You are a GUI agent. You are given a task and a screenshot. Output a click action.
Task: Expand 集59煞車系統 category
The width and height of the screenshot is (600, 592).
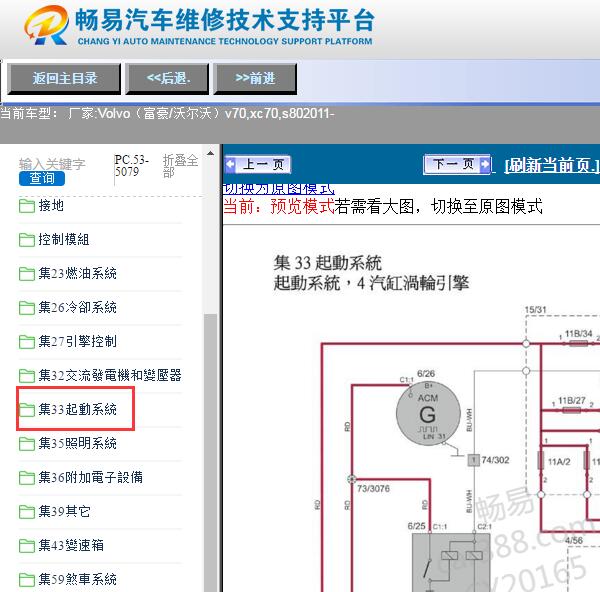point(77,579)
